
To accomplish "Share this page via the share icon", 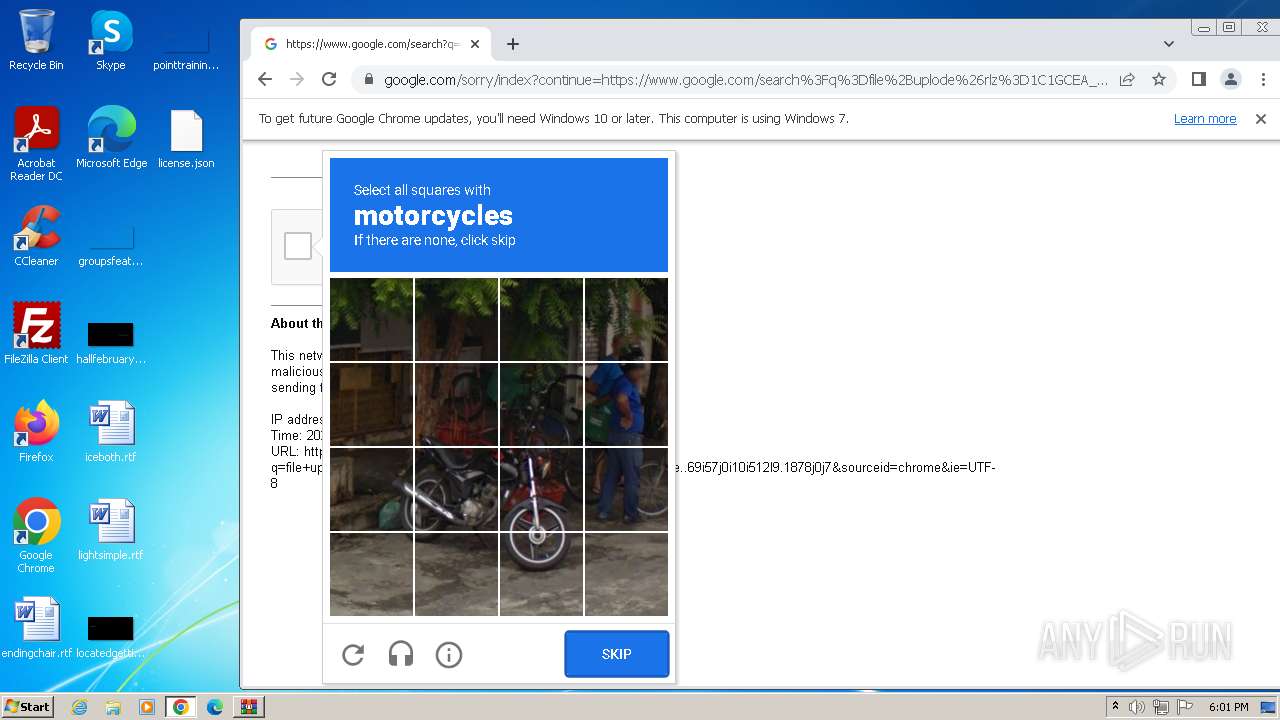I will pos(1127,79).
